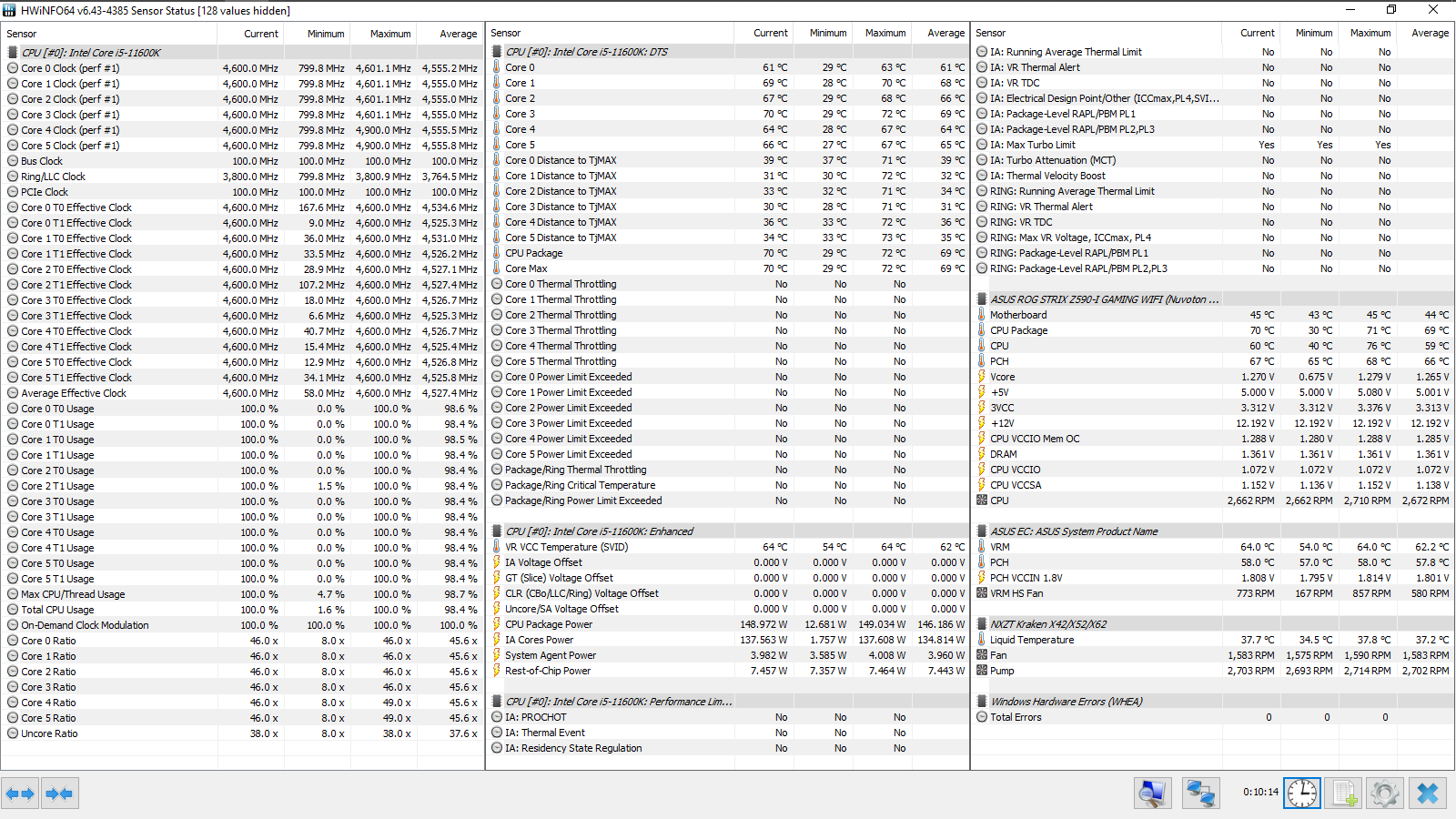Image resolution: width=1456 pixels, height=819 pixels.
Task: Click the Maximum column header in right pane
Action: click(x=1367, y=33)
